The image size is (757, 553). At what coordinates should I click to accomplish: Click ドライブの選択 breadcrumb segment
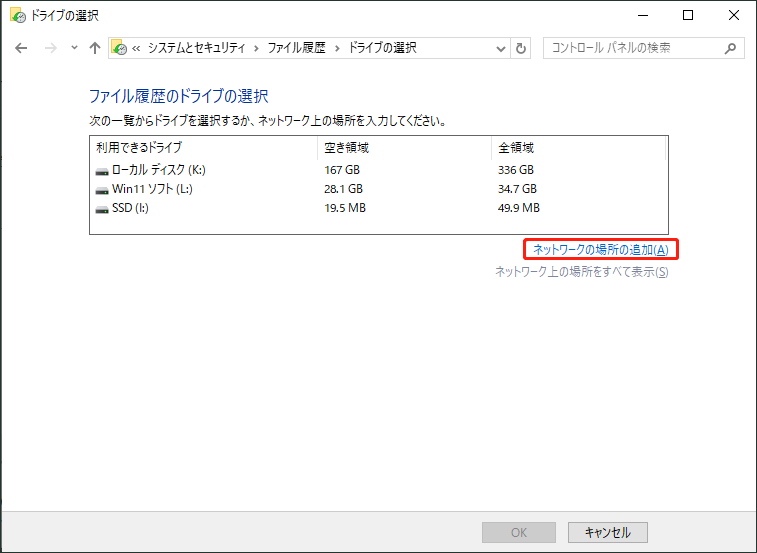pyautogui.click(x=382, y=48)
